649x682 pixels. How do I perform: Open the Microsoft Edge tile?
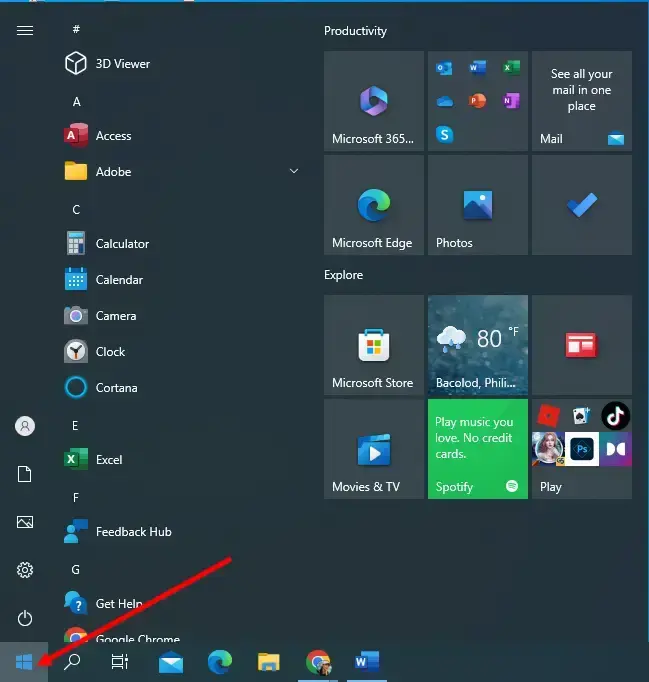[374, 205]
